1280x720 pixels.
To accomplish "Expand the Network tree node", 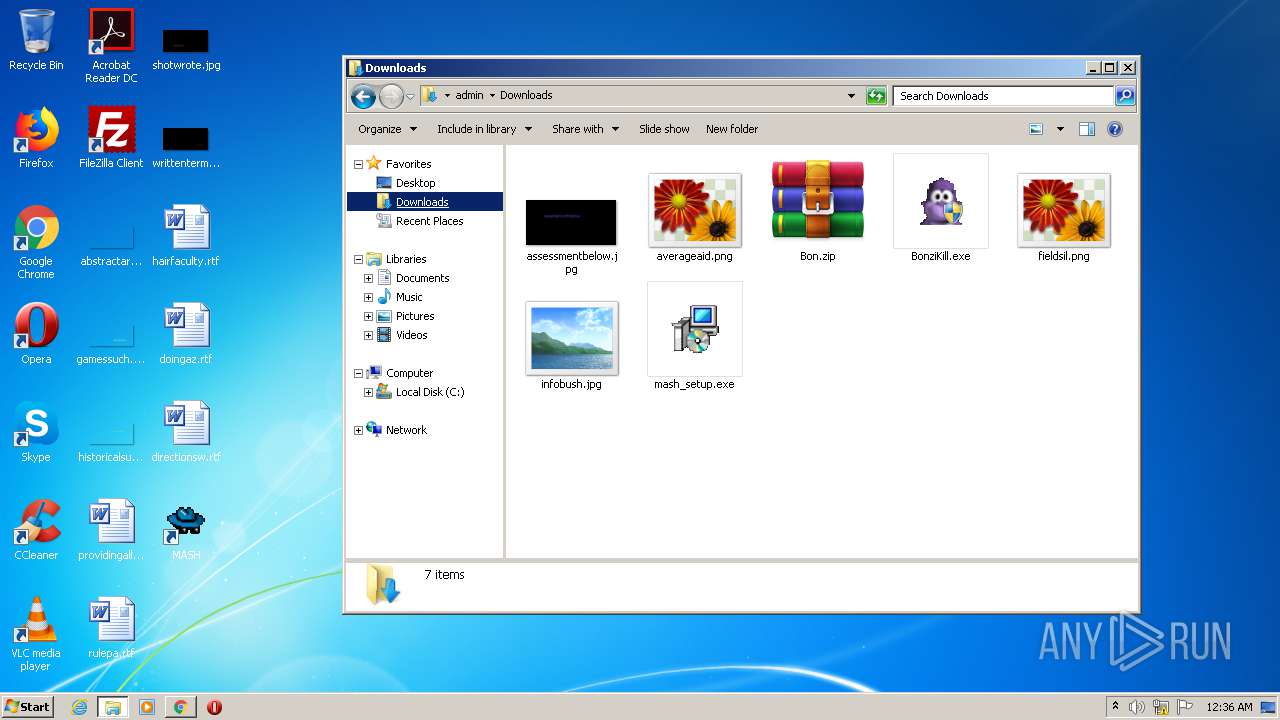I will 359,430.
